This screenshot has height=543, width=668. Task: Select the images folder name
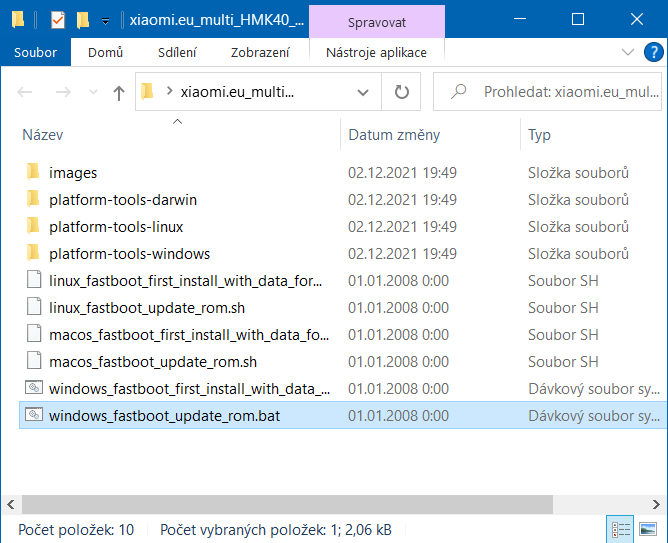point(73,173)
